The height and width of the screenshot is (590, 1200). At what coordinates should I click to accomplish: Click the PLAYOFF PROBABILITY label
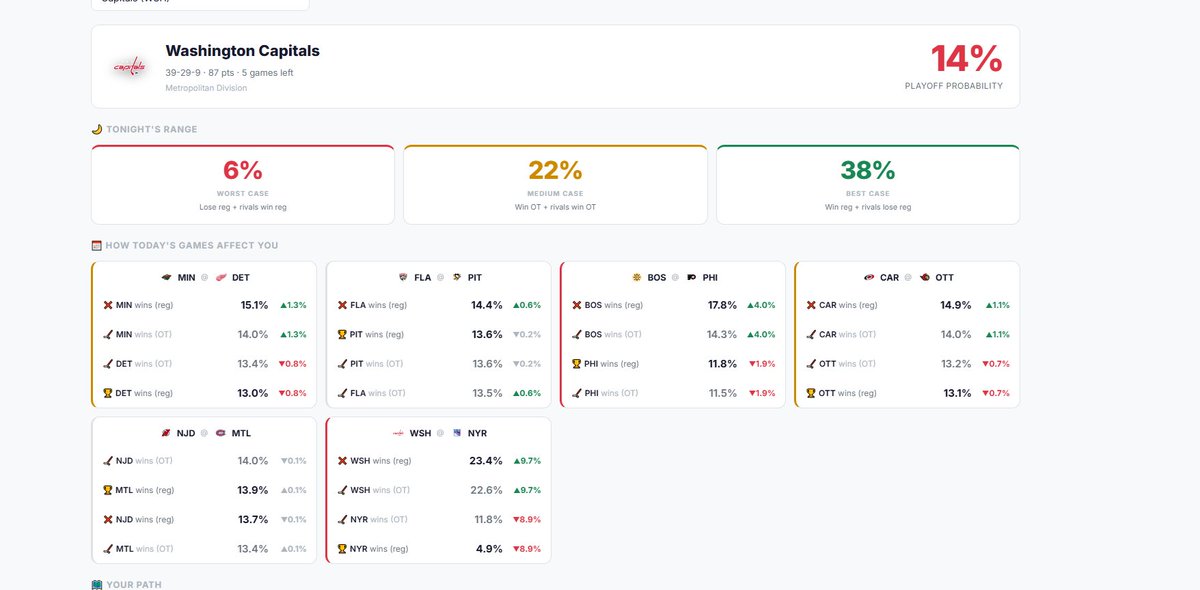pos(953,87)
